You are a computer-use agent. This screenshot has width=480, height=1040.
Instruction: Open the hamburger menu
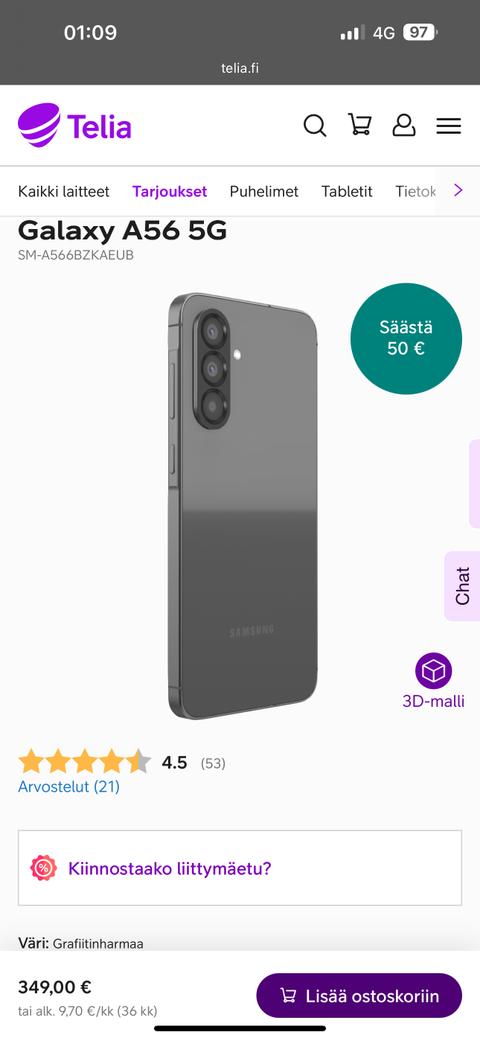[x=449, y=126]
